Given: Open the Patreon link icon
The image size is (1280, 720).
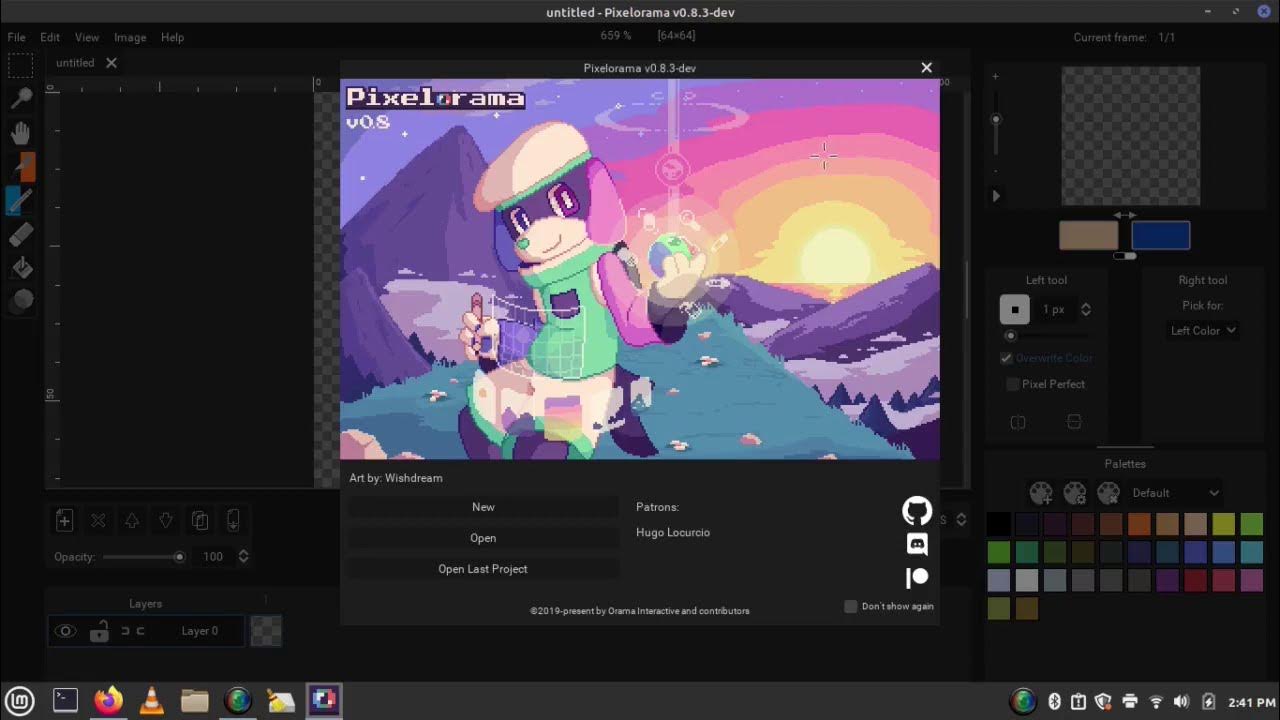Looking at the screenshot, I should pos(917,577).
